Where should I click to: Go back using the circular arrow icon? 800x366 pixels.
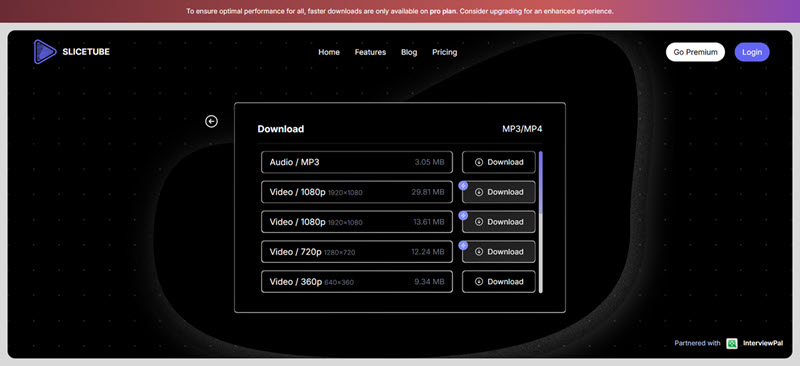click(x=211, y=121)
